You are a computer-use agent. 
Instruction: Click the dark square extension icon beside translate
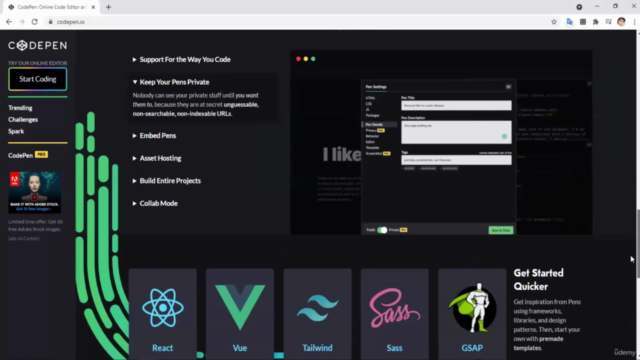click(x=583, y=22)
